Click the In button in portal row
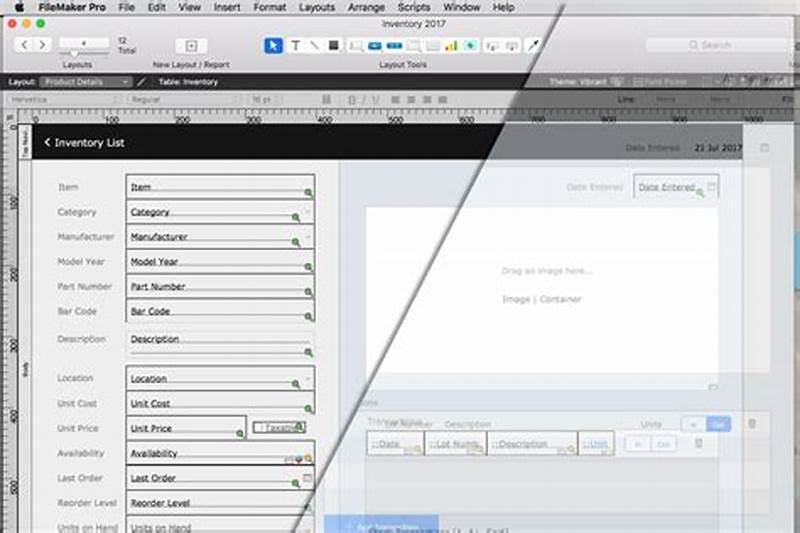800x533 pixels. [638, 444]
